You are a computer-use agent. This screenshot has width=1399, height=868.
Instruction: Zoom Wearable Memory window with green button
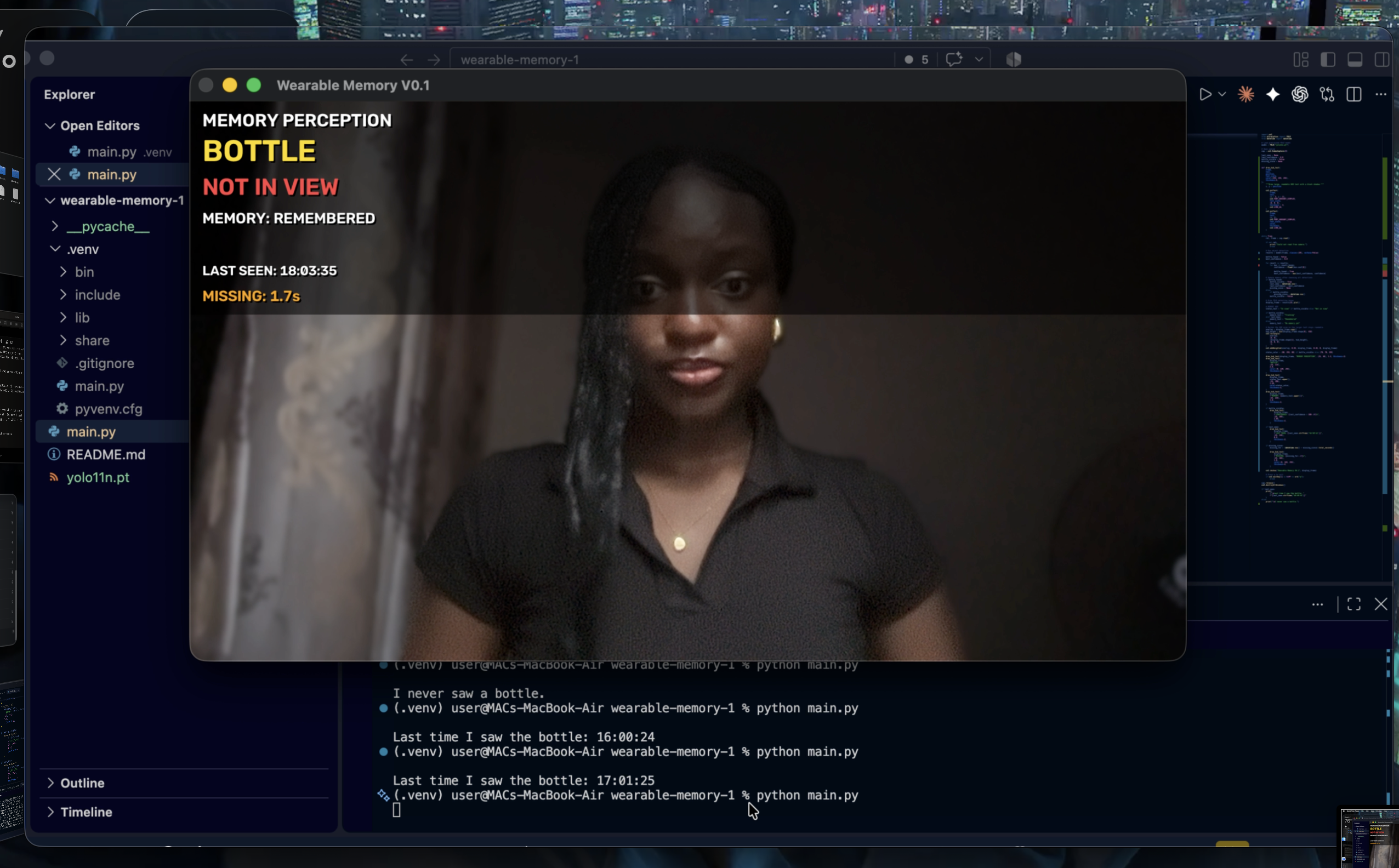coord(254,85)
